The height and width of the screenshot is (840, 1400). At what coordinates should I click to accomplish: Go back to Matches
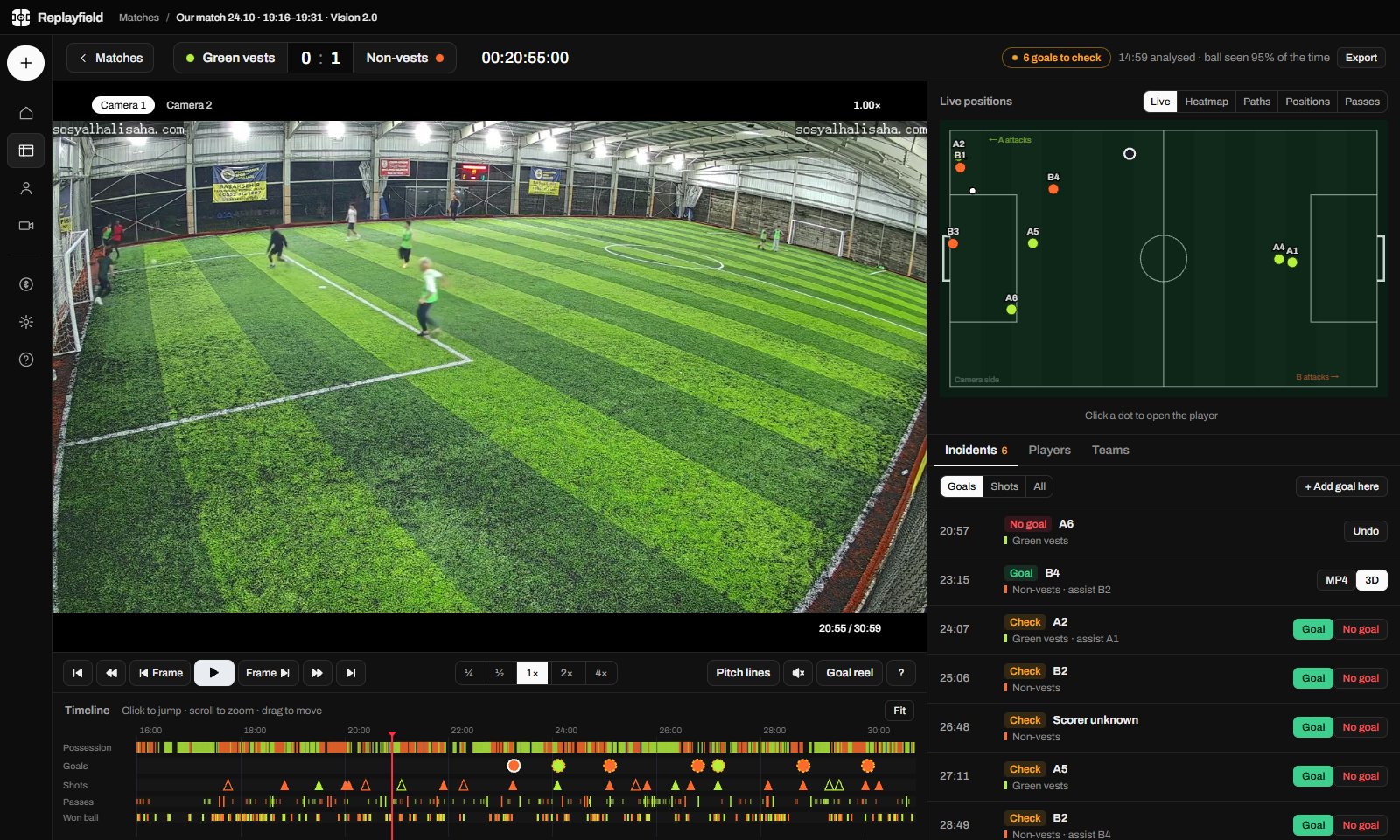pyautogui.click(x=110, y=58)
